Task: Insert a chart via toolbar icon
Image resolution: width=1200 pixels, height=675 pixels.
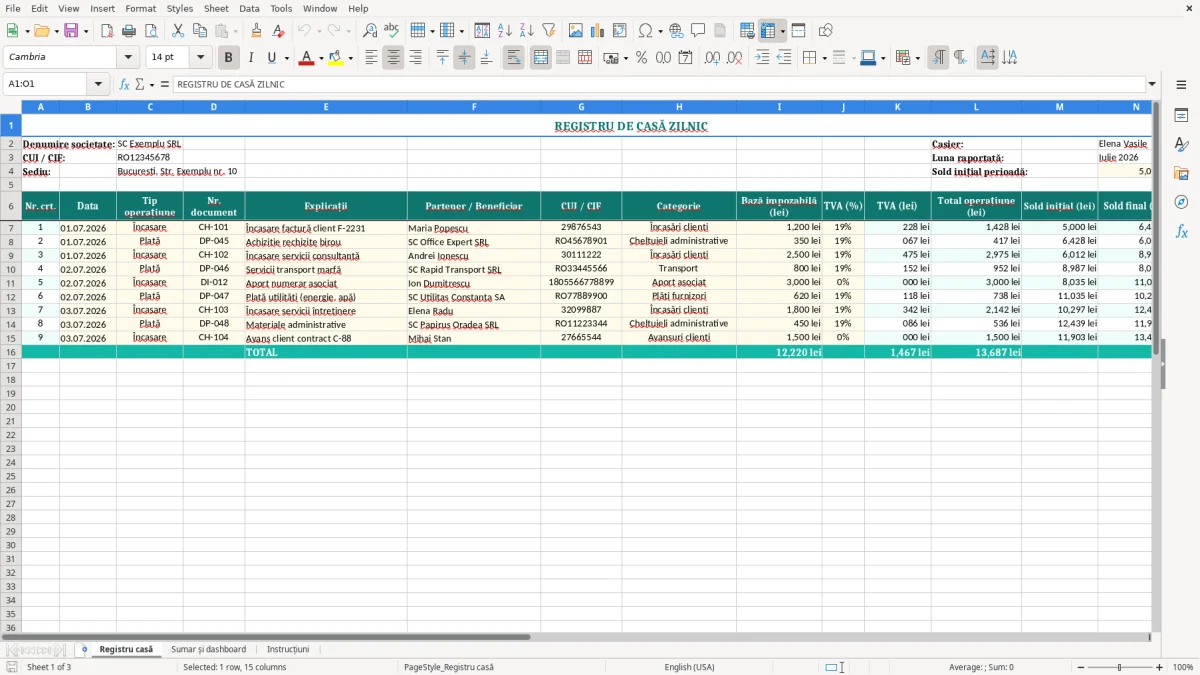Action: [x=598, y=31]
